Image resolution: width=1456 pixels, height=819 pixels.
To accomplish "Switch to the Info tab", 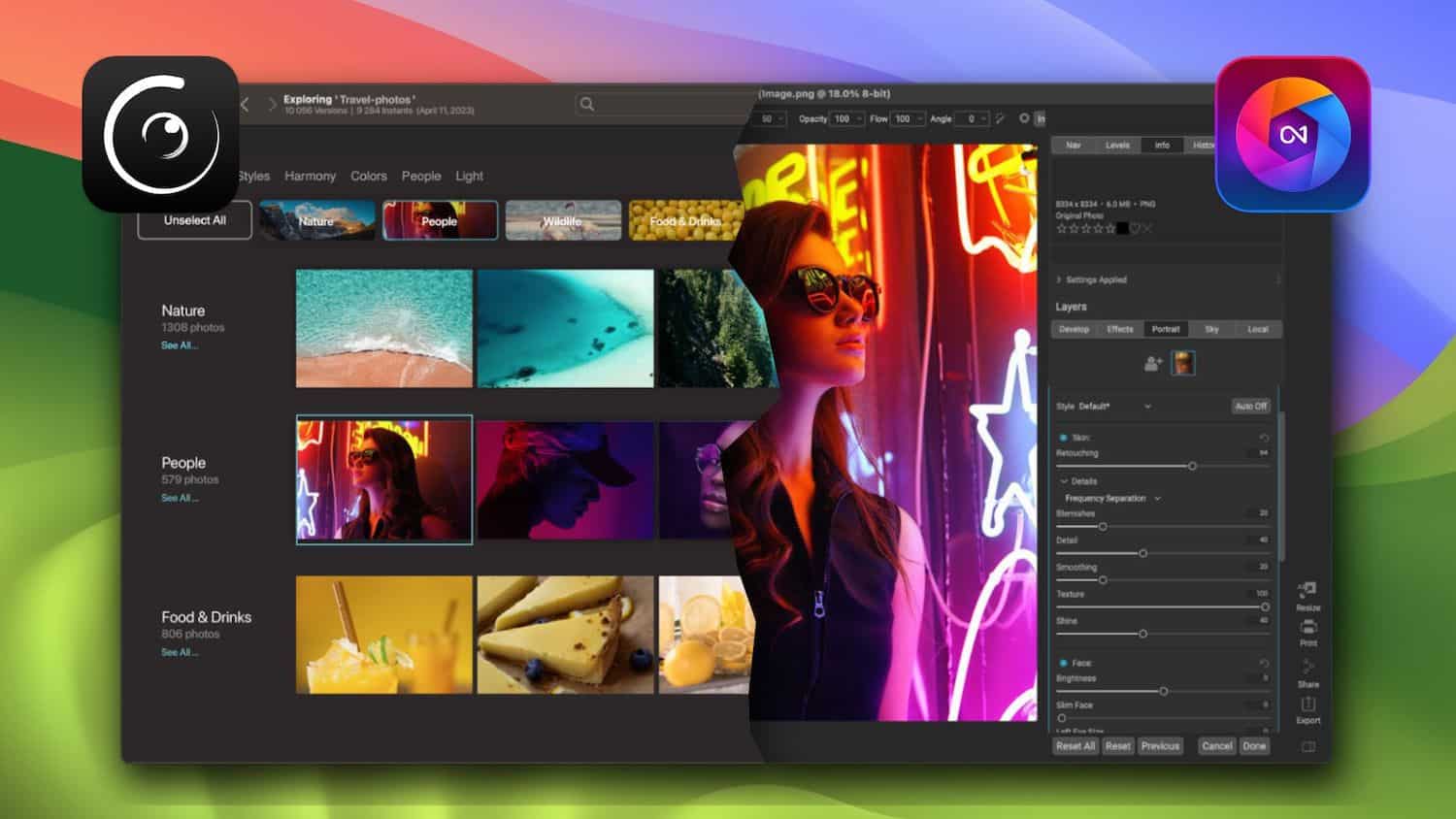I will (x=1162, y=146).
